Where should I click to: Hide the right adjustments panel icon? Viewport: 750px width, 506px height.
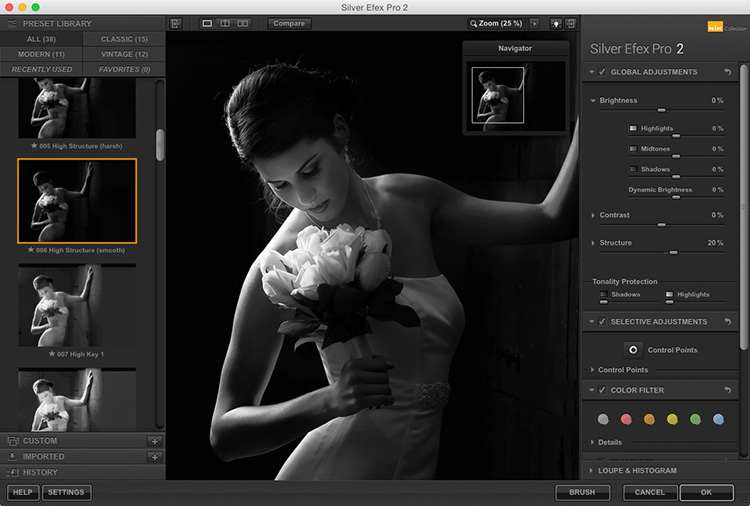571,23
